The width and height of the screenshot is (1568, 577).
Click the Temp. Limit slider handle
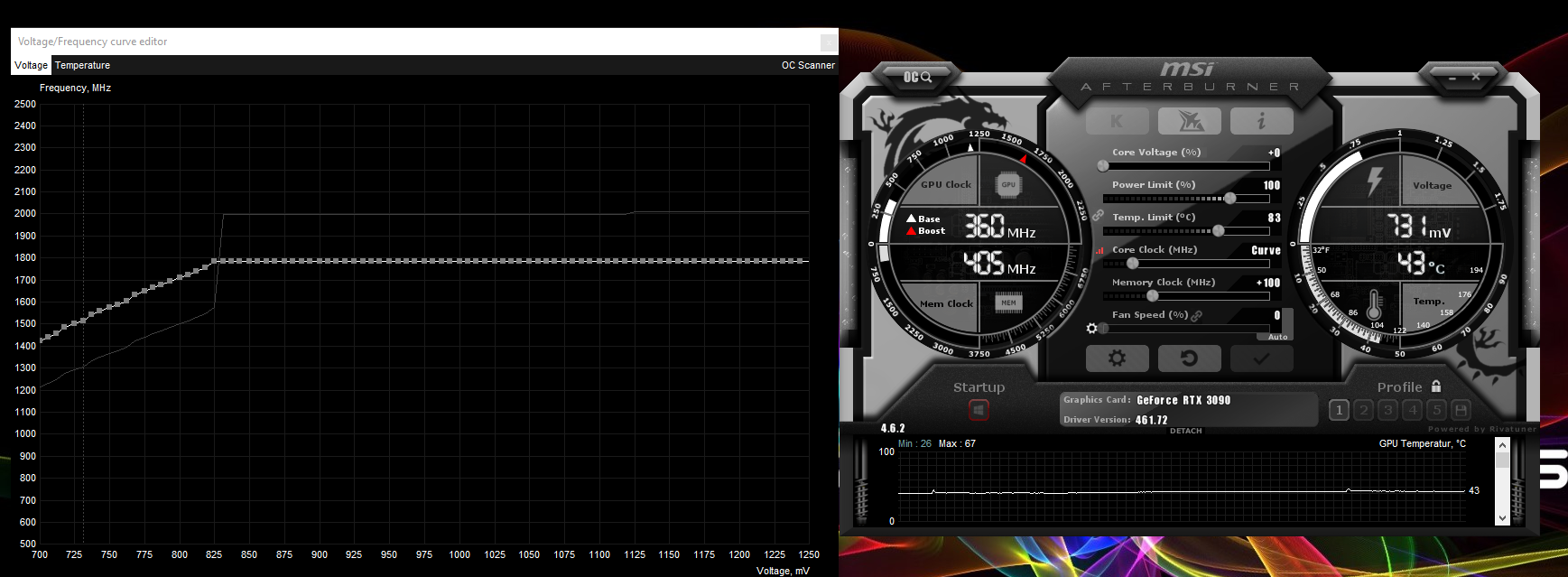[x=1218, y=231]
